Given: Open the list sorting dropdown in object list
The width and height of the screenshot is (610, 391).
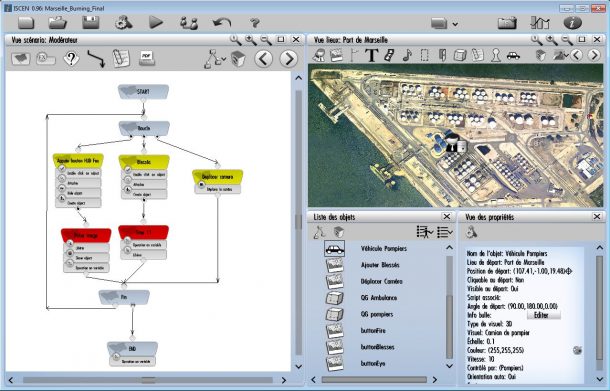Looking at the screenshot, I should tap(445, 232).
